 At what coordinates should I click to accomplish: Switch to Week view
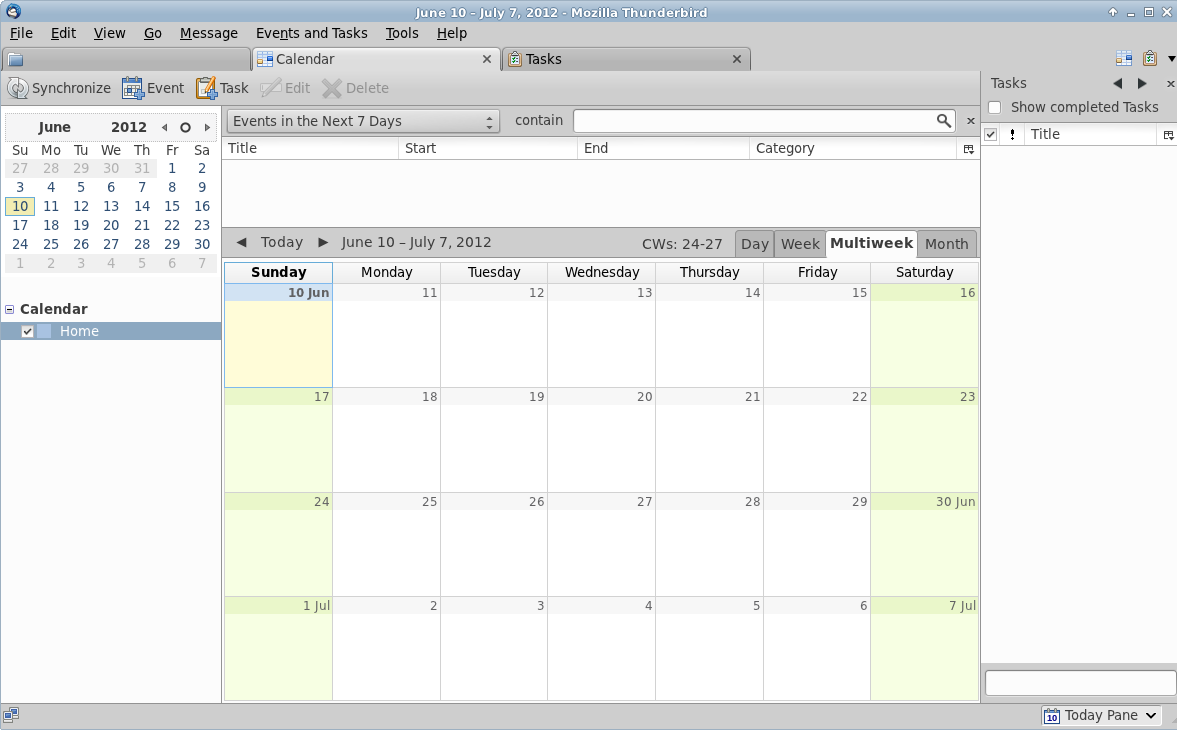(x=800, y=244)
